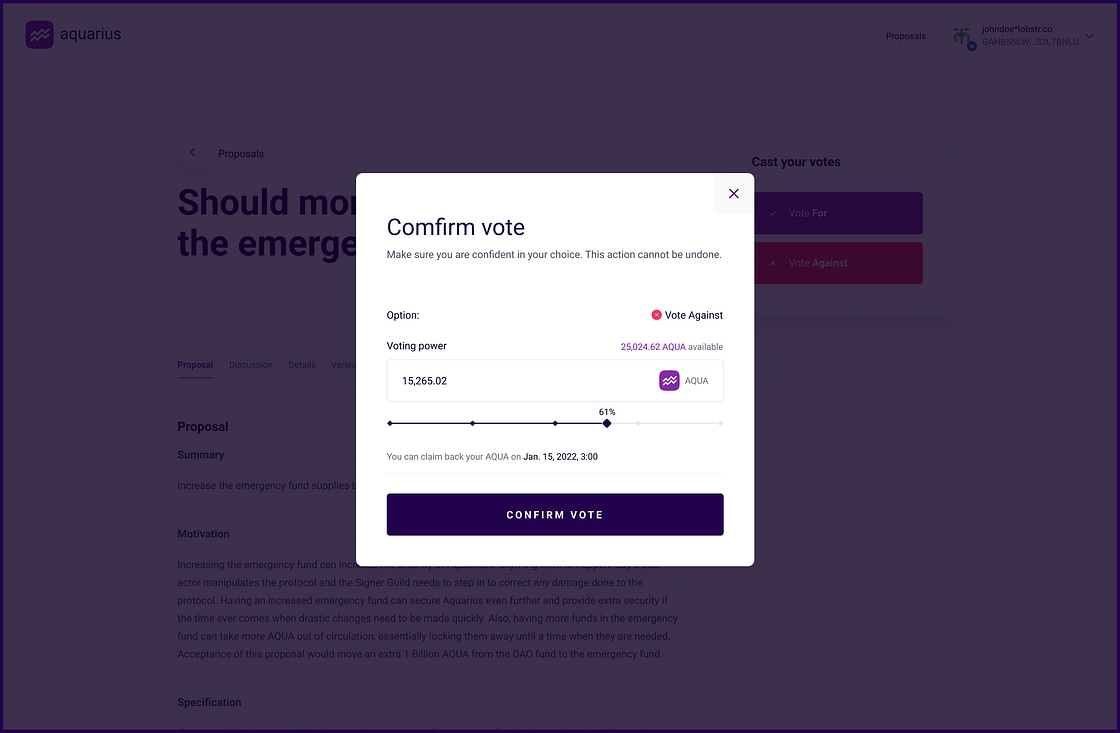Click the Aquarius logo icon
The width and height of the screenshot is (1120, 733).
point(39,35)
